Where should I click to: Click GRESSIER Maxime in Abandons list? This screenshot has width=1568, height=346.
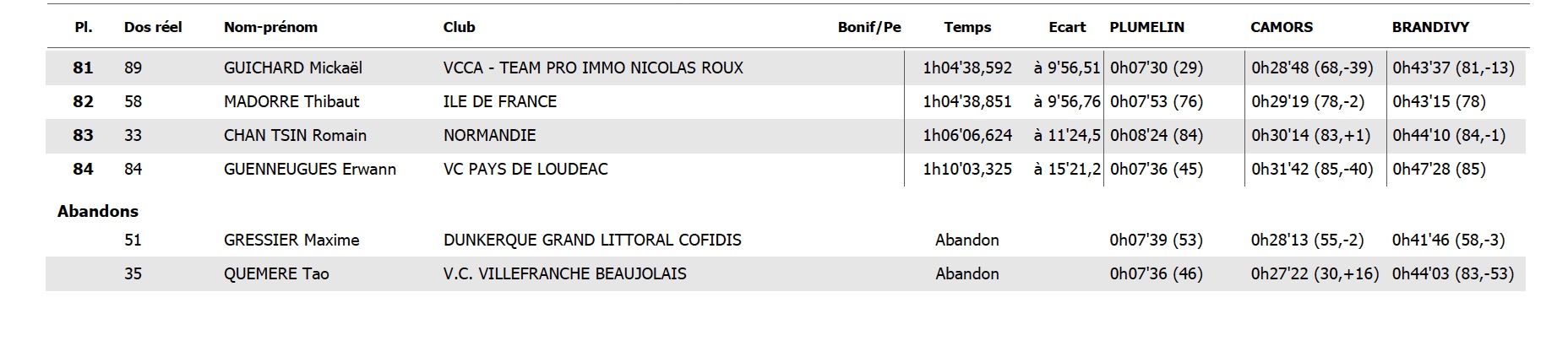(291, 240)
